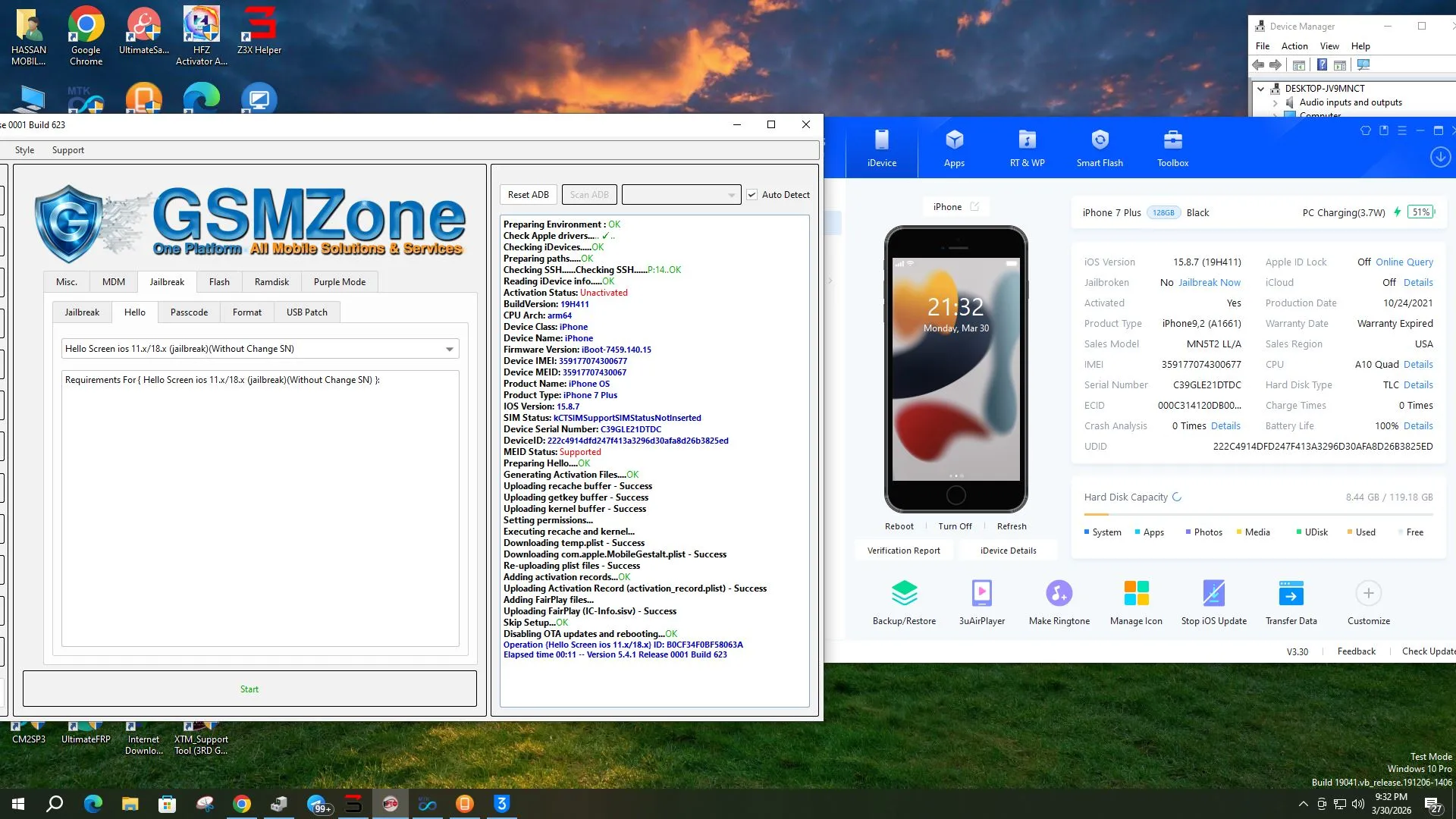The height and width of the screenshot is (819, 1456).
Task: Collapse DESKTOP-JV9MNCT tree node
Action: coord(1260,89)
